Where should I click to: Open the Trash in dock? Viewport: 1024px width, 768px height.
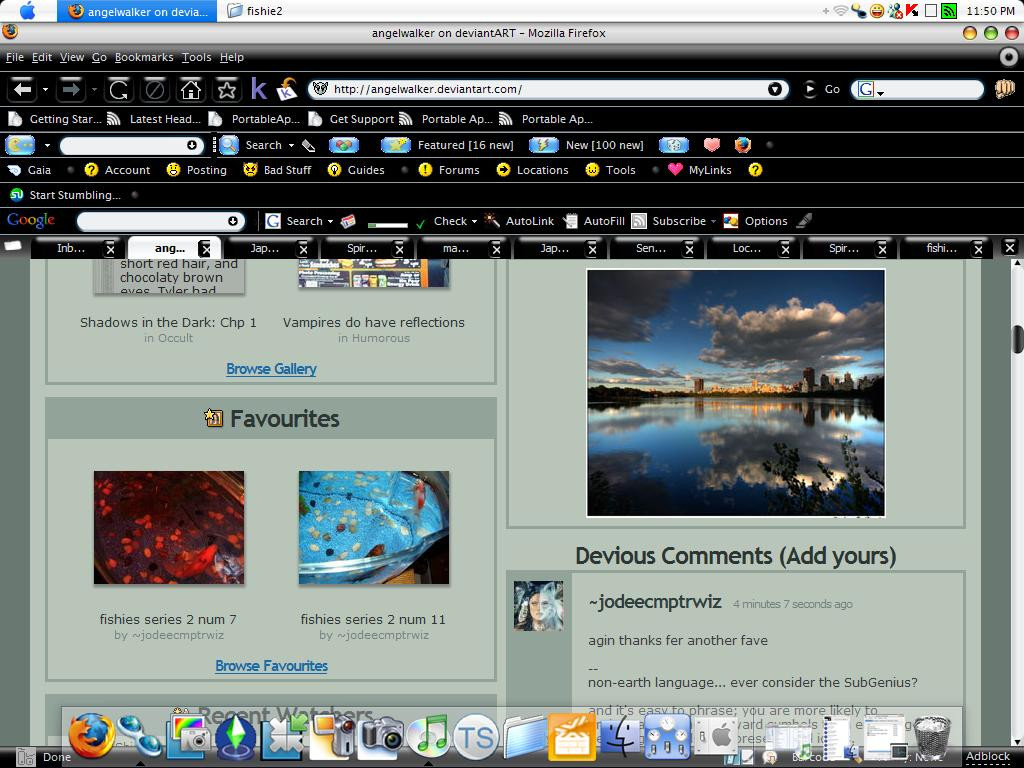pos(931,738)
